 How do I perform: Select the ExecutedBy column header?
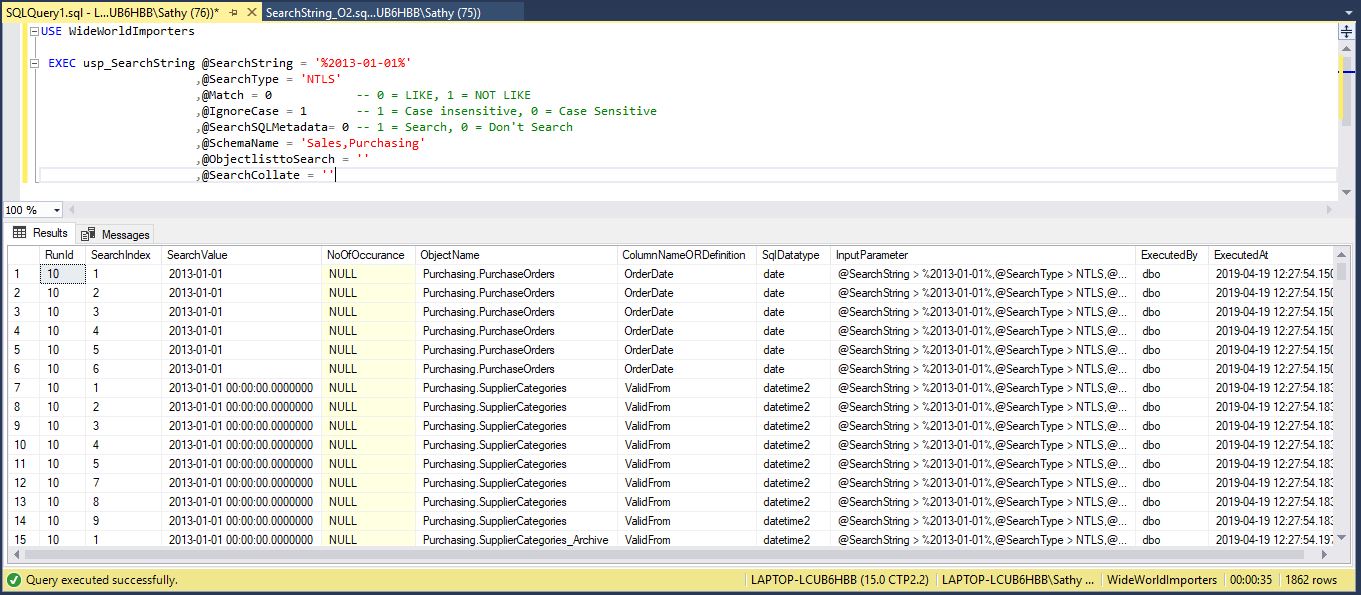(x=1172, y=255)
